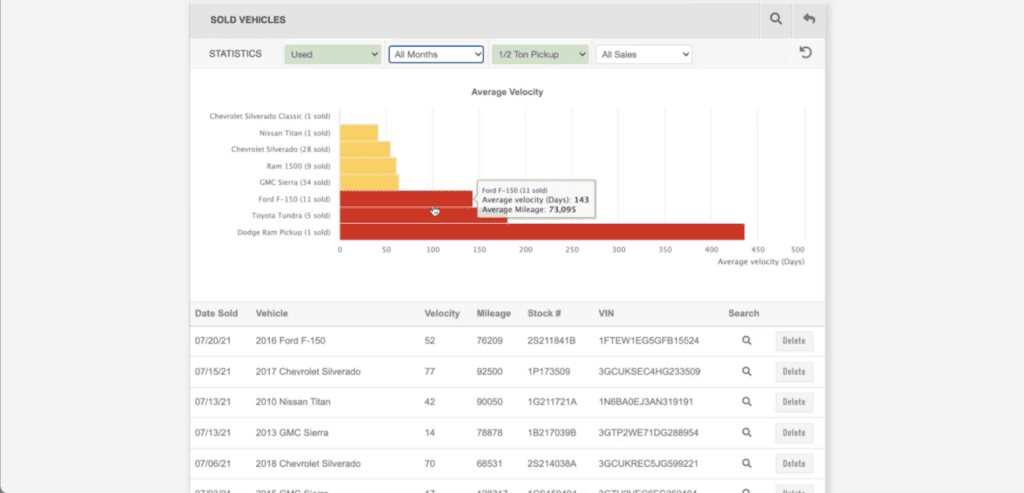The width and height of the screenshot is (1024, 493).
Task: Click VIN 3GTP2WE71DG288954
Action: click(648, 433)
